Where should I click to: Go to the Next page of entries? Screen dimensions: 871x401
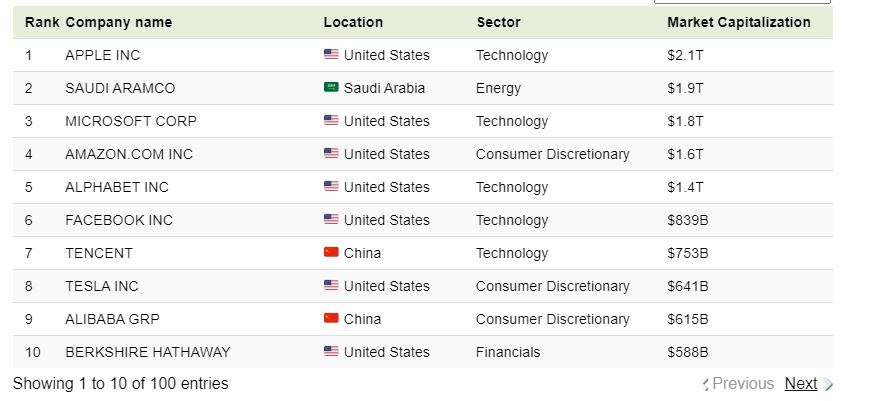pyautogui.click(x=800, y=384)
